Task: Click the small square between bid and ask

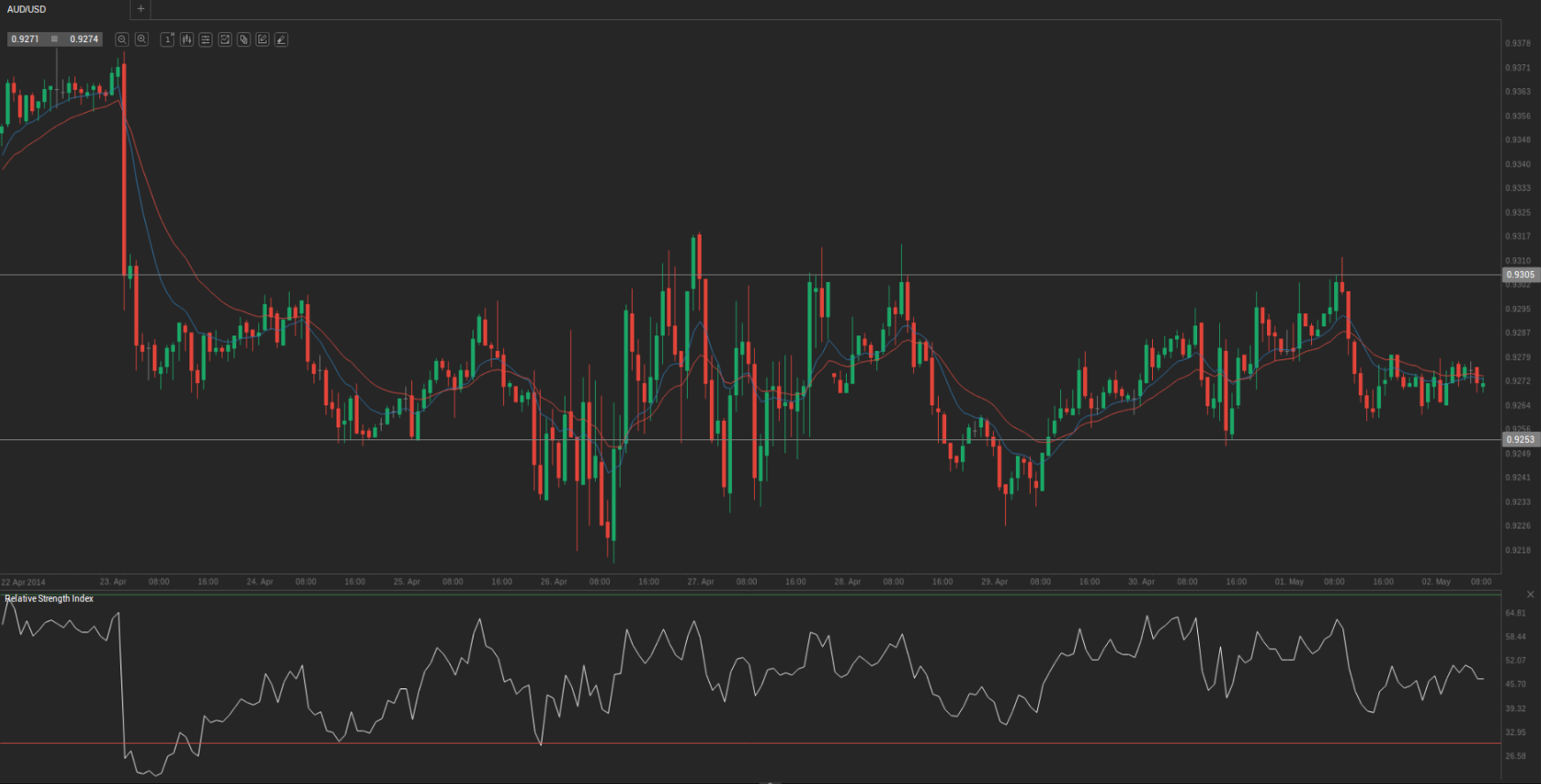Action: (54, 40)
